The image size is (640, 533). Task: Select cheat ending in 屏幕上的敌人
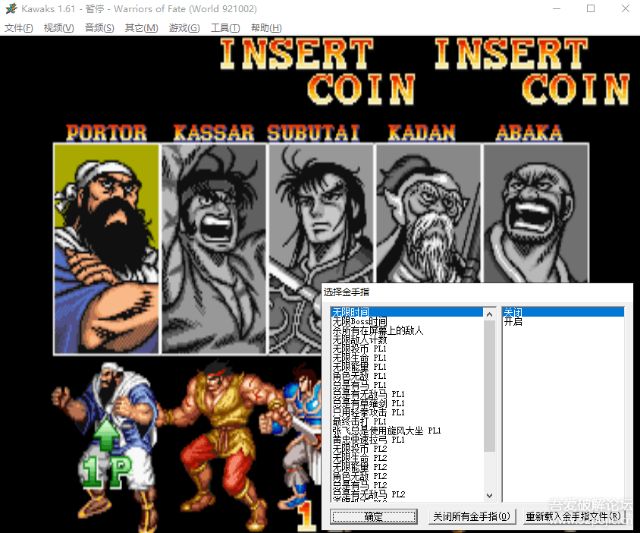[x=407, y=331]
